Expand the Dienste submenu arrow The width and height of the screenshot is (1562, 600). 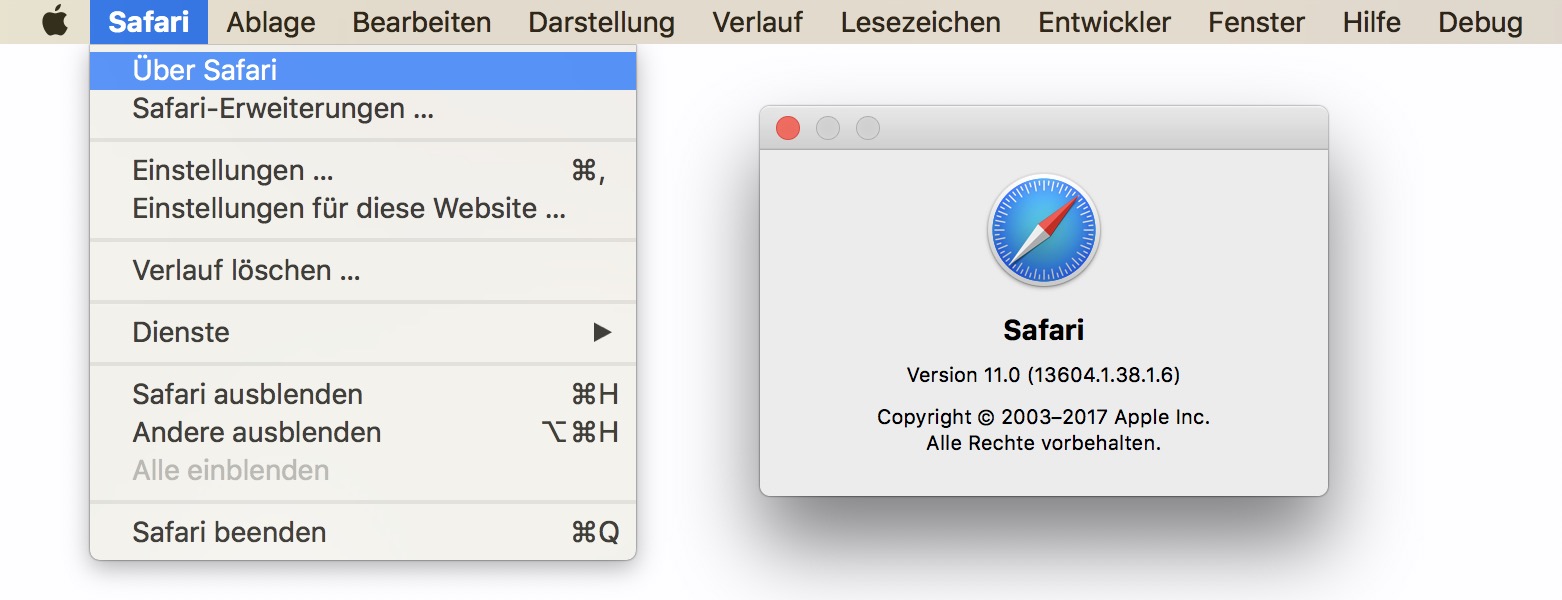pos(602,332)
